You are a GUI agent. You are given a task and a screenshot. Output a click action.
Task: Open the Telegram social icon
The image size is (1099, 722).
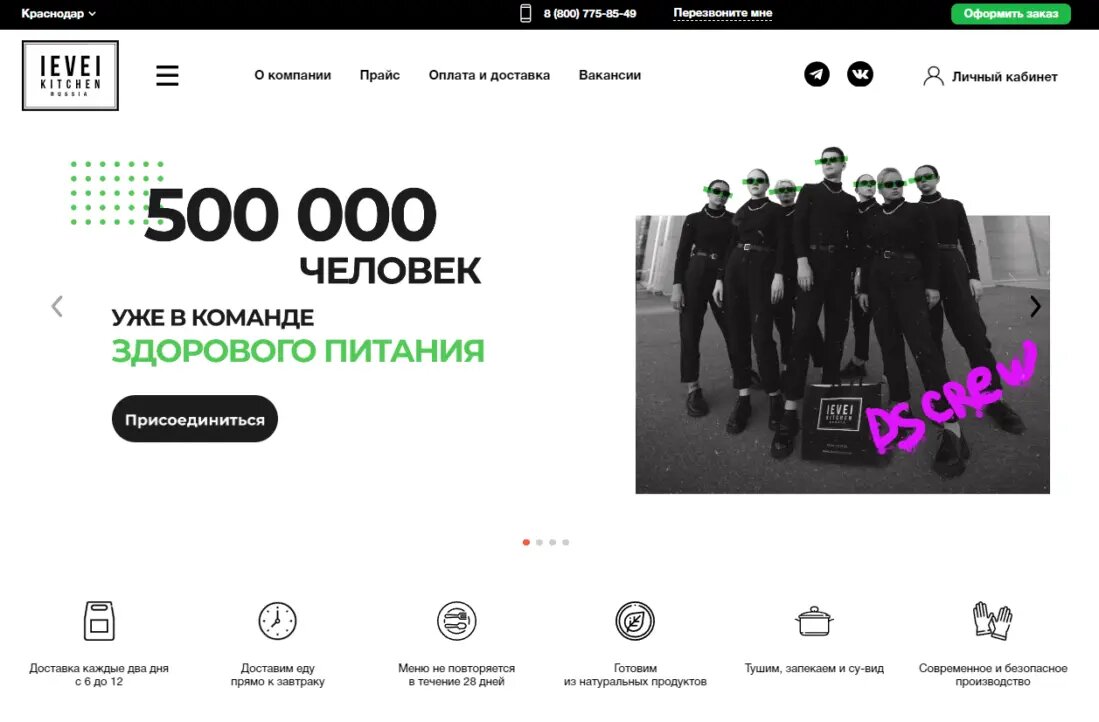(x=817, y=74)
